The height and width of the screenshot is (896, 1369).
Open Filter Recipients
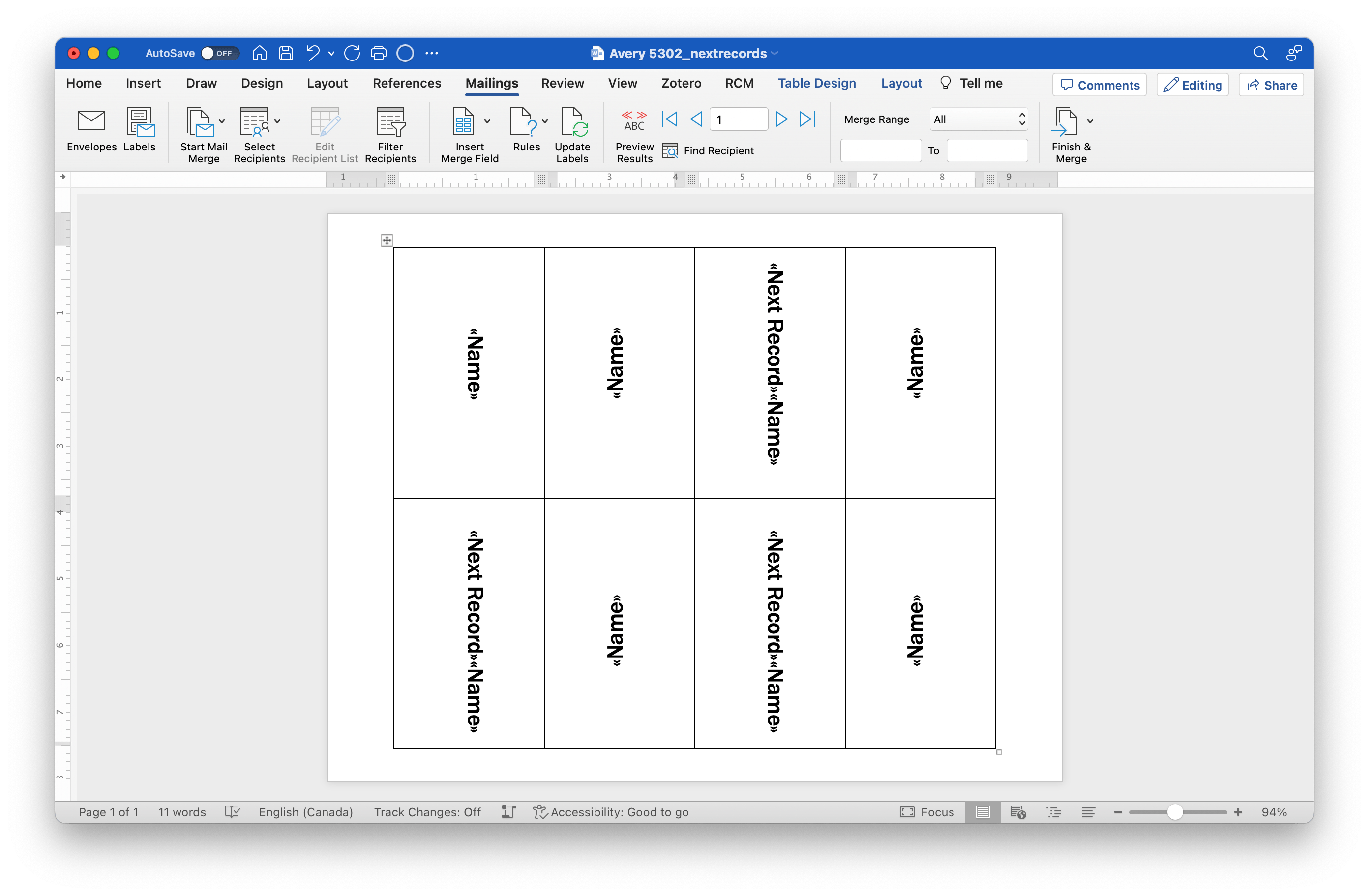(390, 136)
